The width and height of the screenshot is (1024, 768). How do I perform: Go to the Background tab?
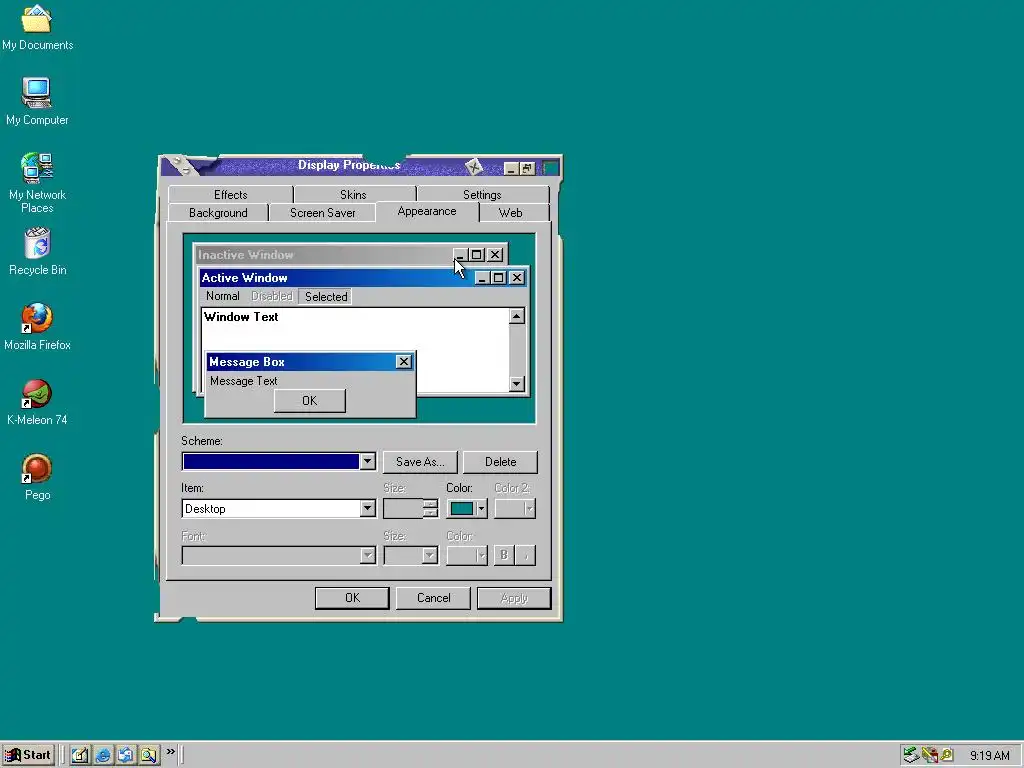pyautogui.click(x=218, y=213)
